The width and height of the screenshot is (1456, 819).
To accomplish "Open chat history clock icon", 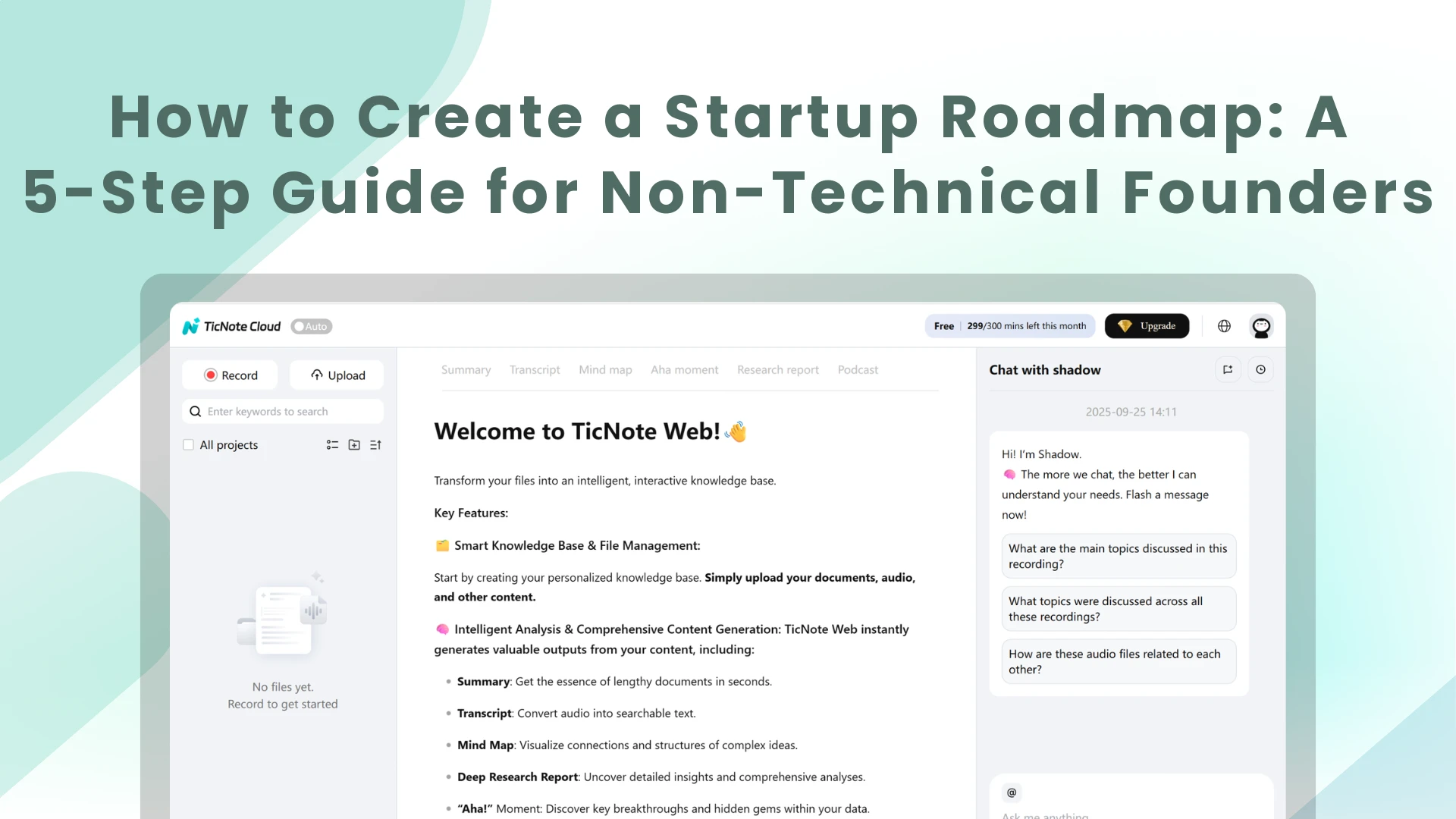I will click(1260, 370).
